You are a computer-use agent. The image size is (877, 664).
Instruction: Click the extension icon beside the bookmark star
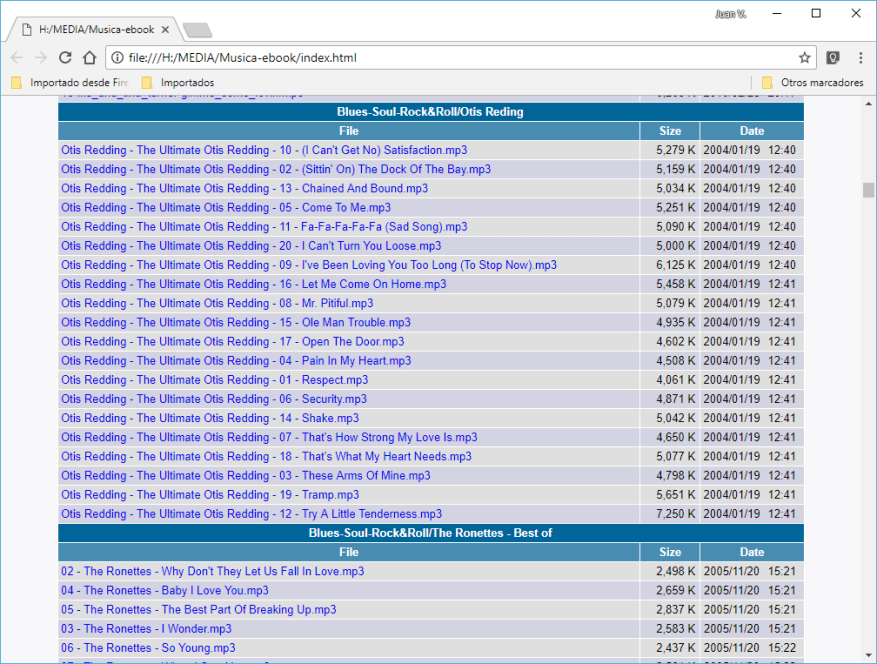pos(832,58)
